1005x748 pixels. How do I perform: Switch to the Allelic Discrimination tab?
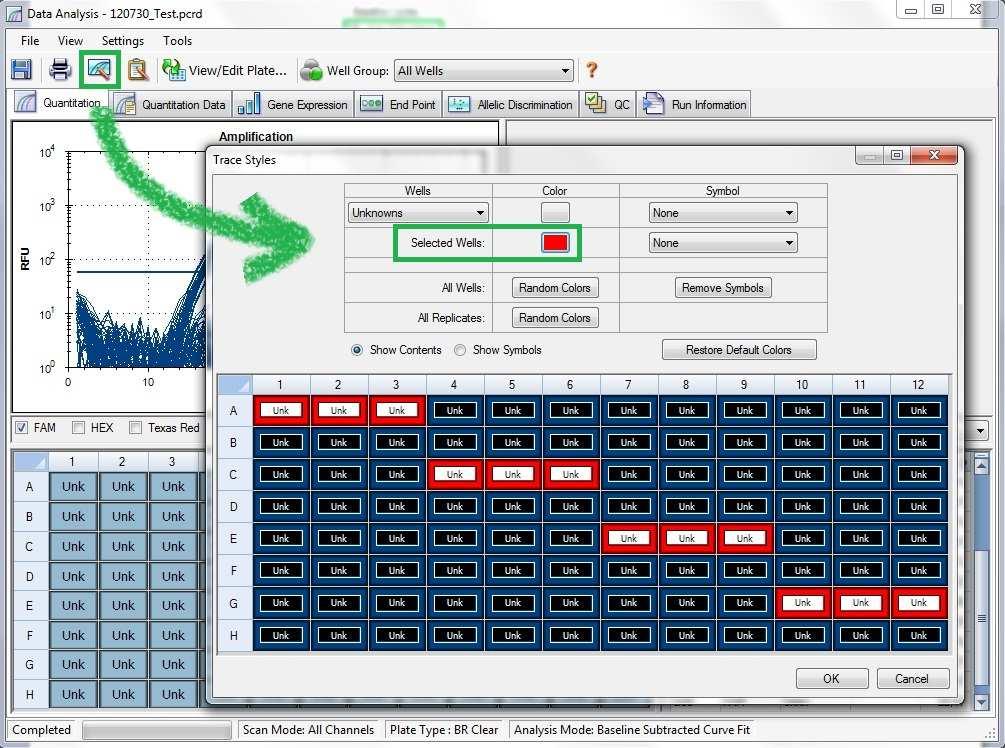point(511,104)
